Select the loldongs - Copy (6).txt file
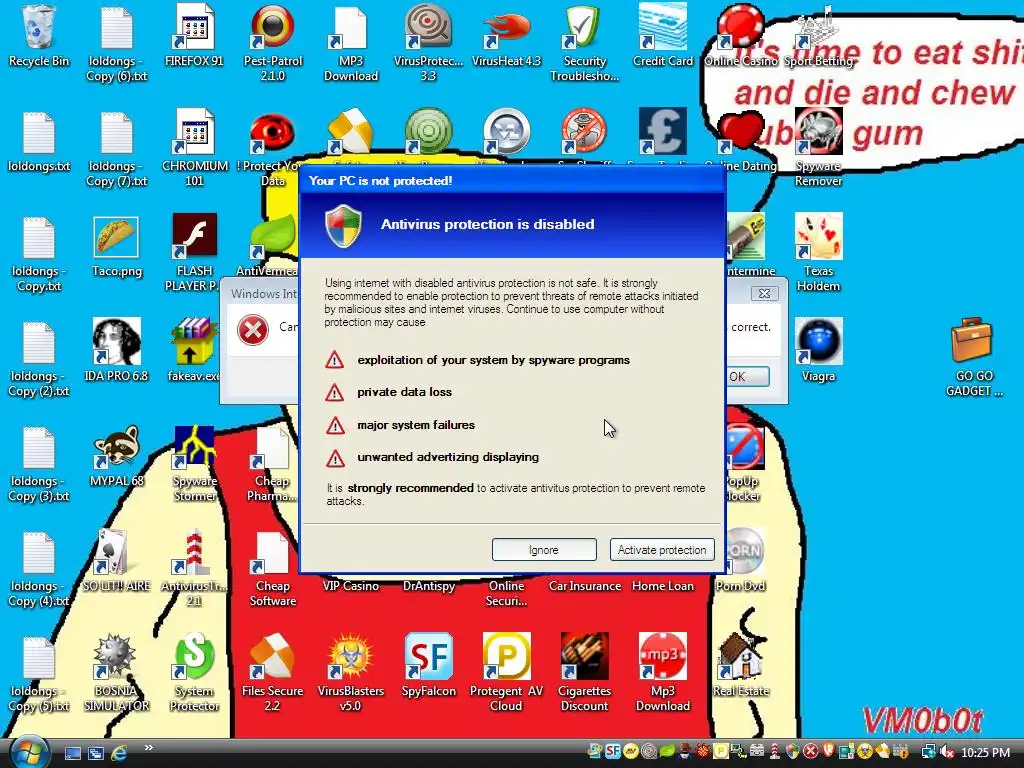Image resolution: width=1024 pixels, height=768 pixels. [116, 42]
